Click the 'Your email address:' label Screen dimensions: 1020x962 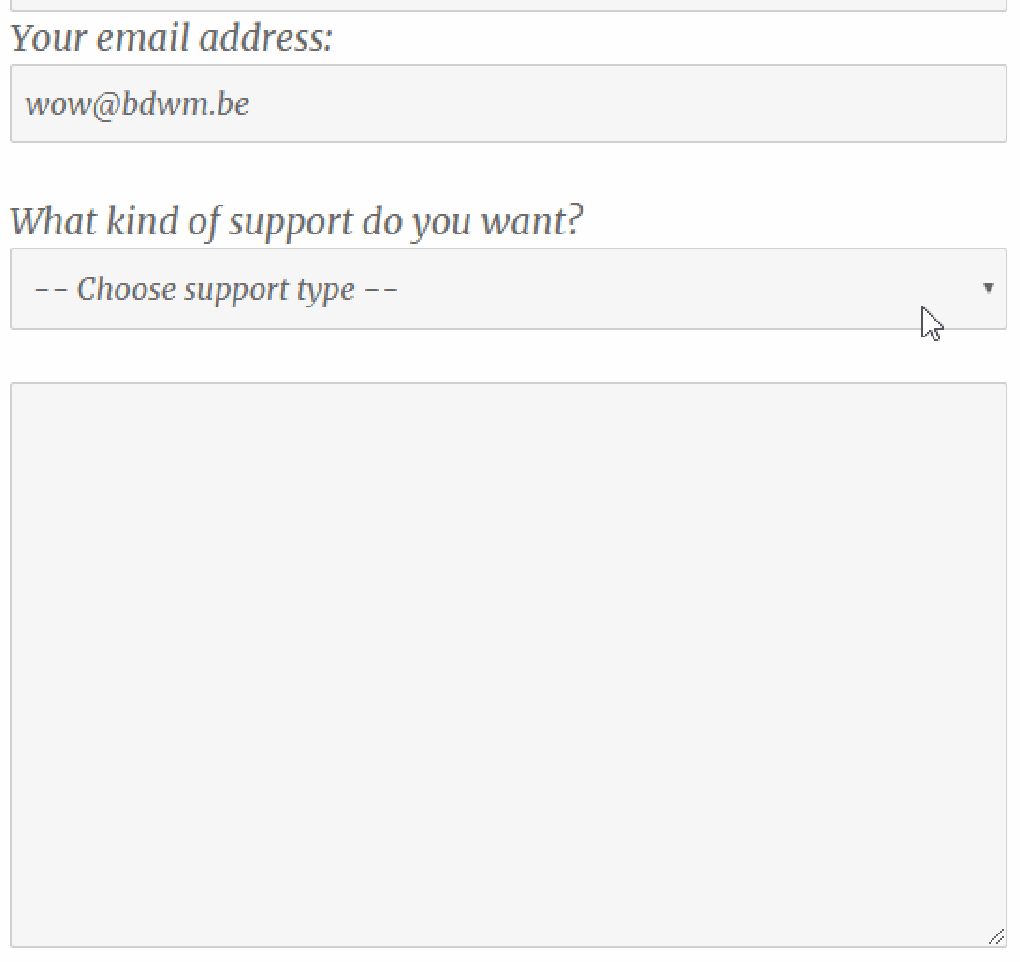click(172, 37)
